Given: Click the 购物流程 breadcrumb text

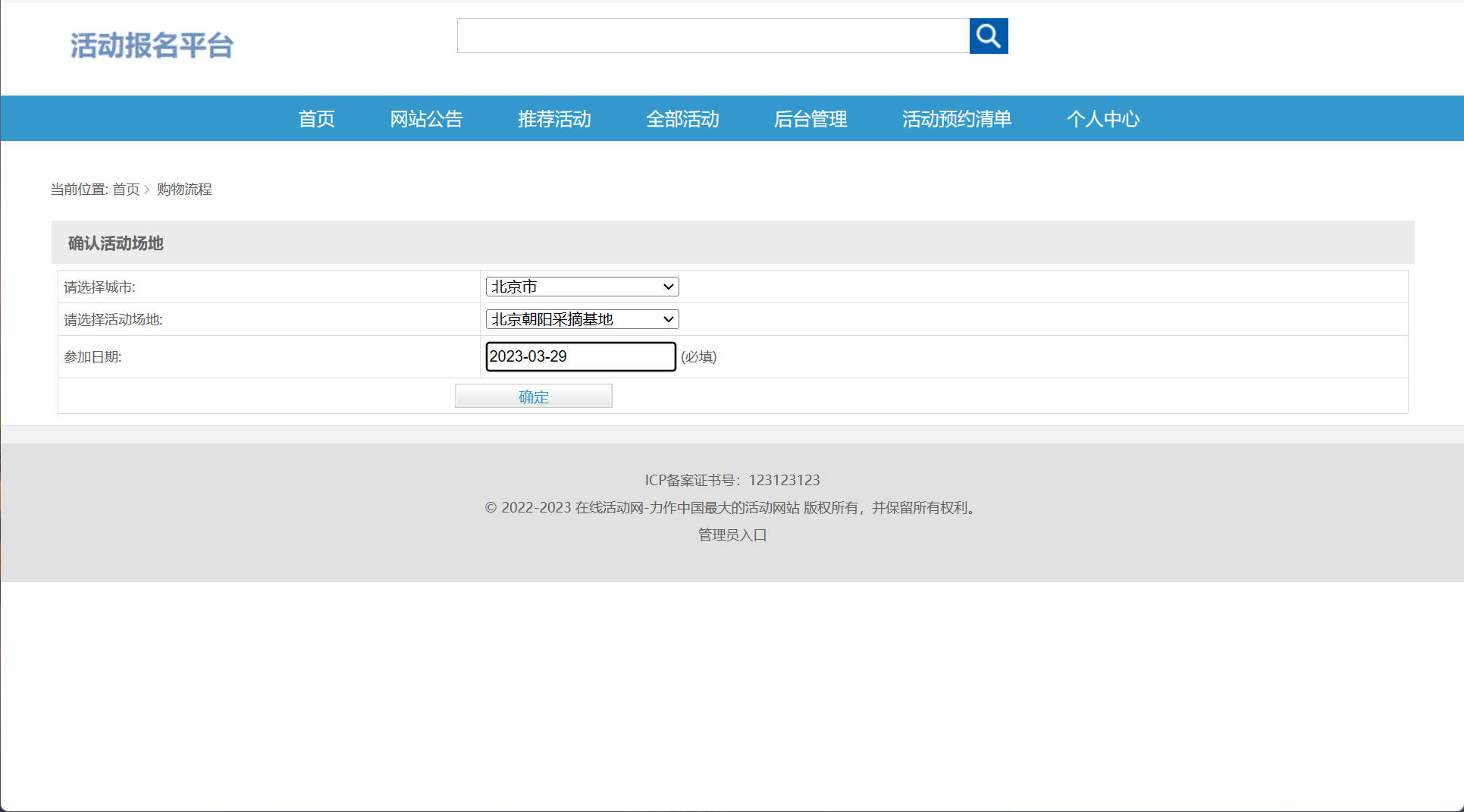Looking at the screenshot, I should point(183,189).
